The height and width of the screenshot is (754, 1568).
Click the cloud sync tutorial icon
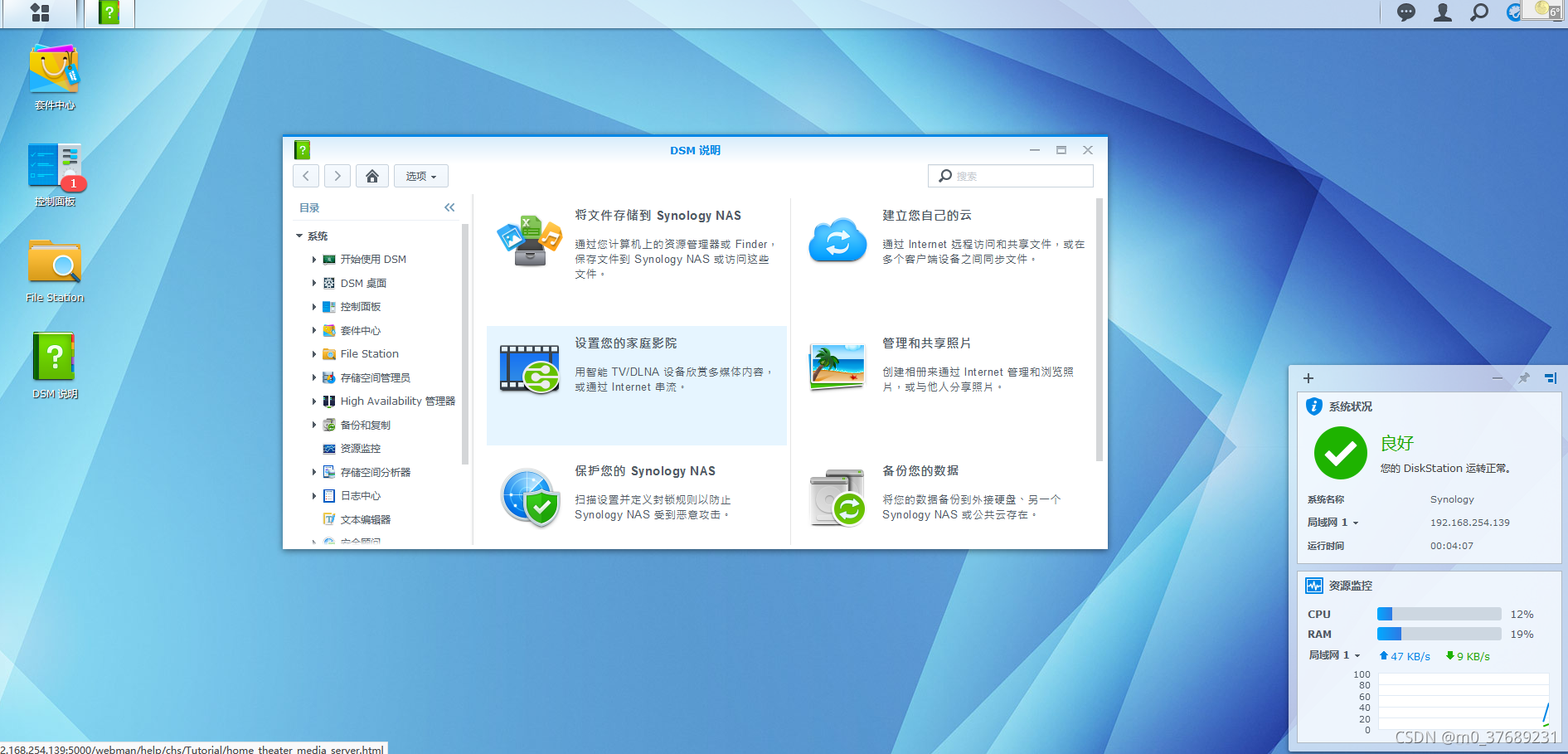pos(837,241)
